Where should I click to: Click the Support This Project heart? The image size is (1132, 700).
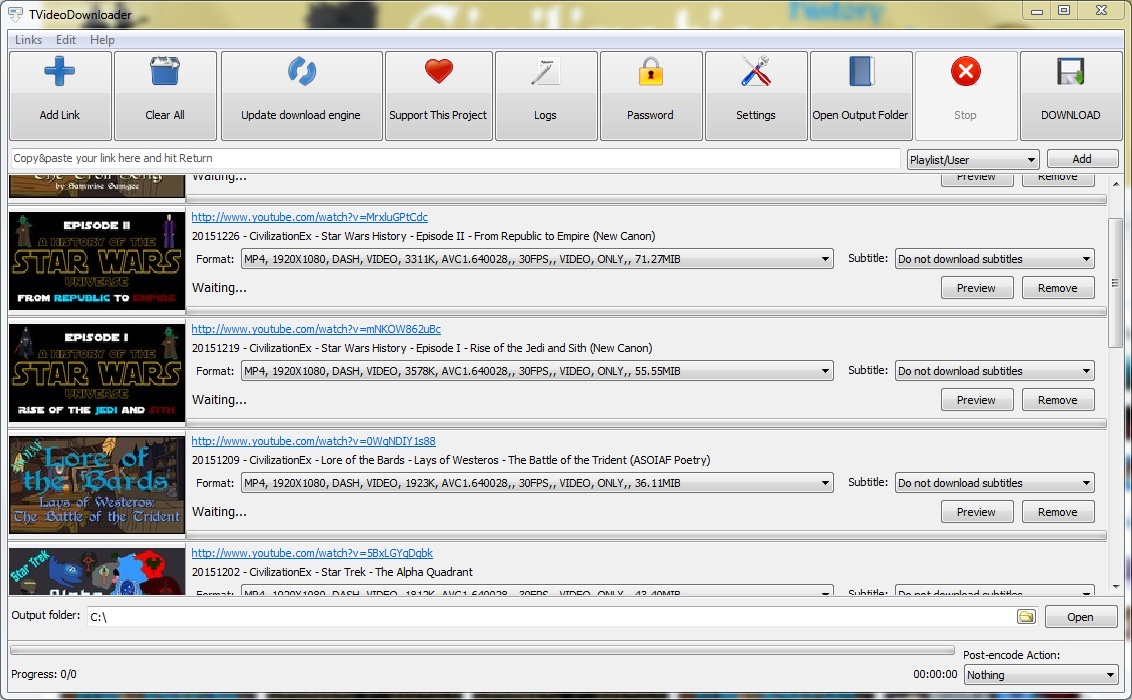[438, 71]
